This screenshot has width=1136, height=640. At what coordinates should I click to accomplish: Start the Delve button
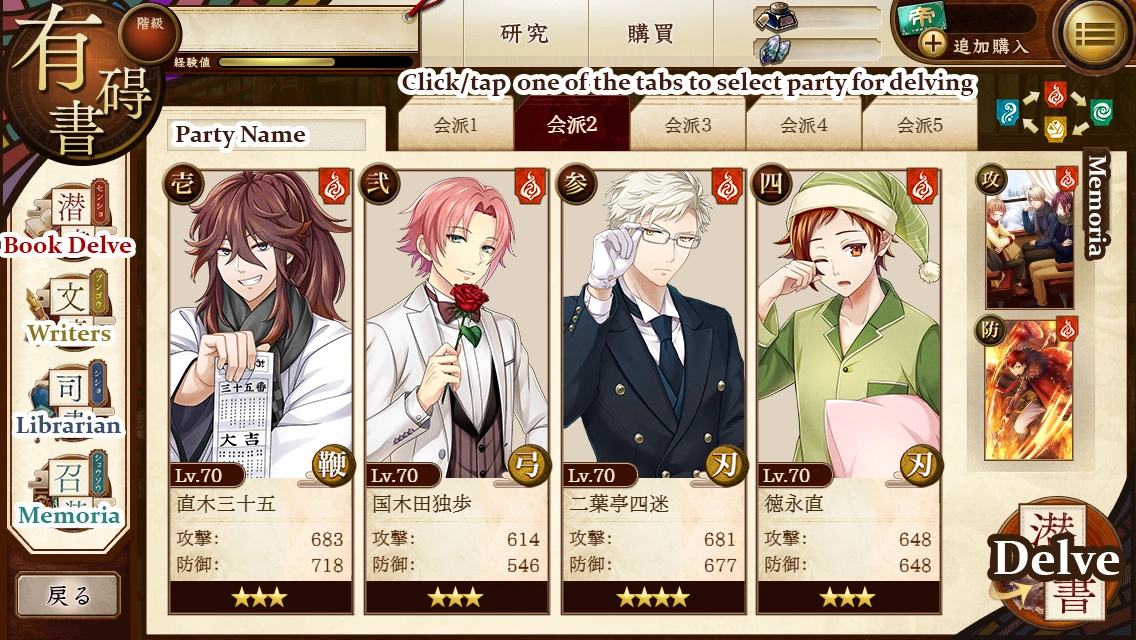(x=1055, y=562)
